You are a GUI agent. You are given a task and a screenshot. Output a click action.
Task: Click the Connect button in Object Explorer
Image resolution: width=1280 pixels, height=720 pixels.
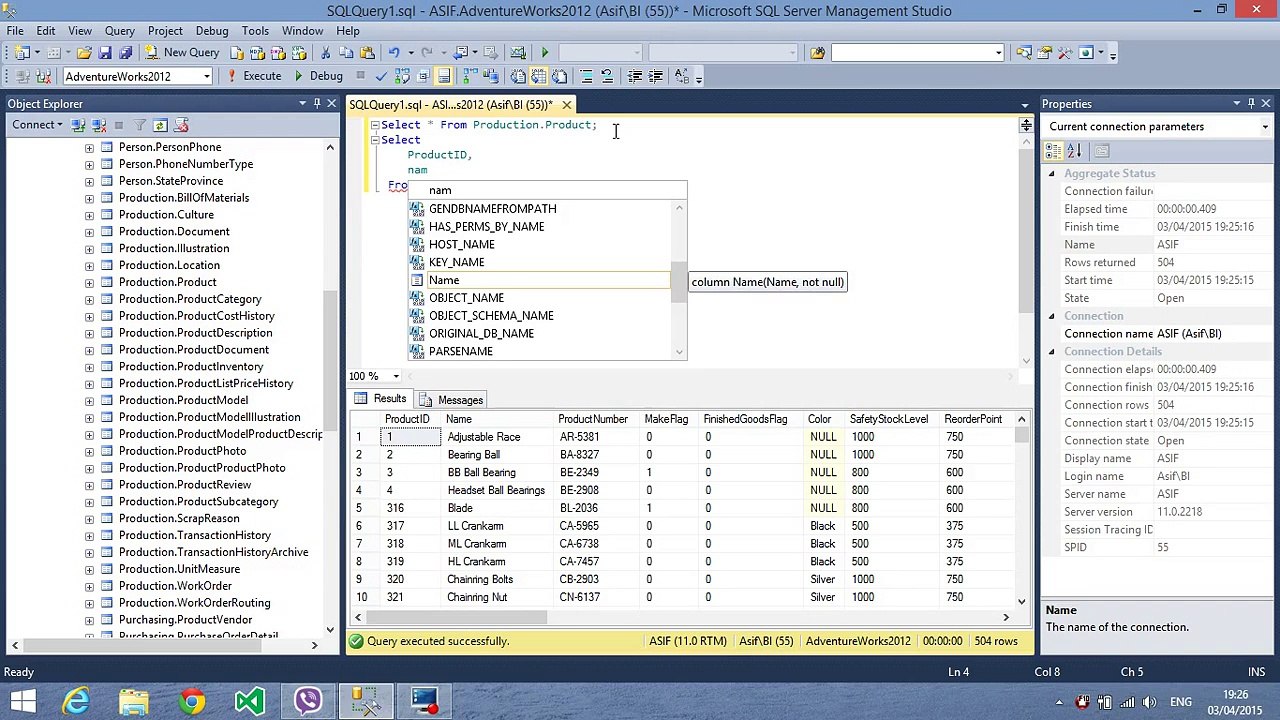[37, 125]
